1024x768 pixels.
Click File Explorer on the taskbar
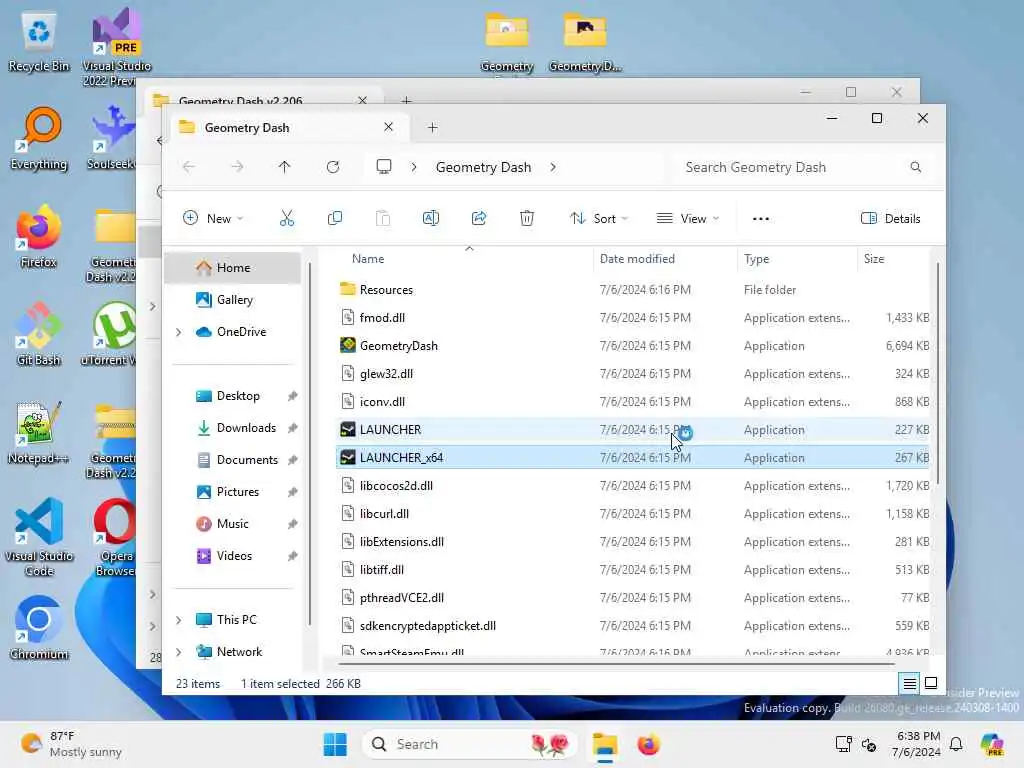[605, 744]
